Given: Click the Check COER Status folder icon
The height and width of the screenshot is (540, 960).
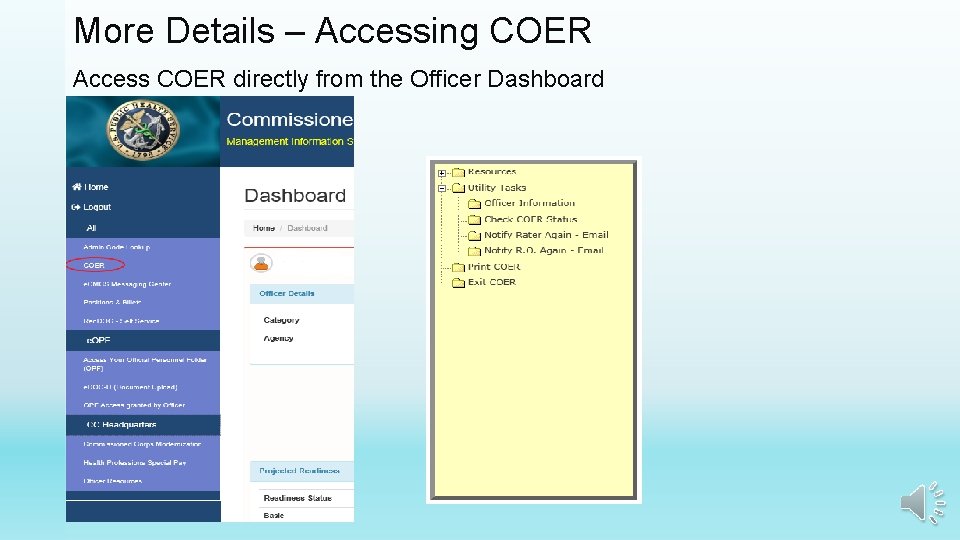Looking at the screenshot, I should 474,219.
